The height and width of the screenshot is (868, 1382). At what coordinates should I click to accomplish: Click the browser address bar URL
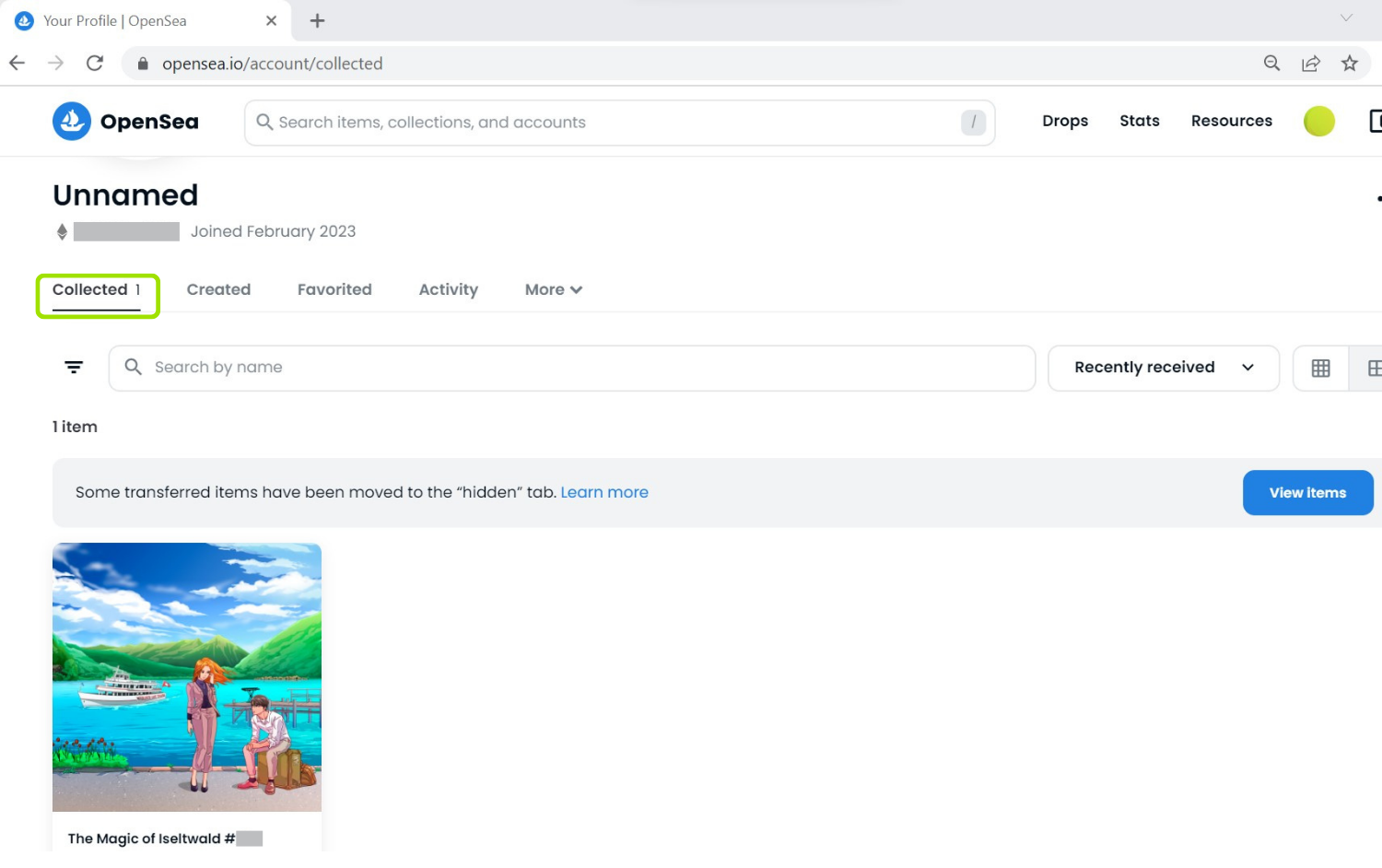point(272,64)
